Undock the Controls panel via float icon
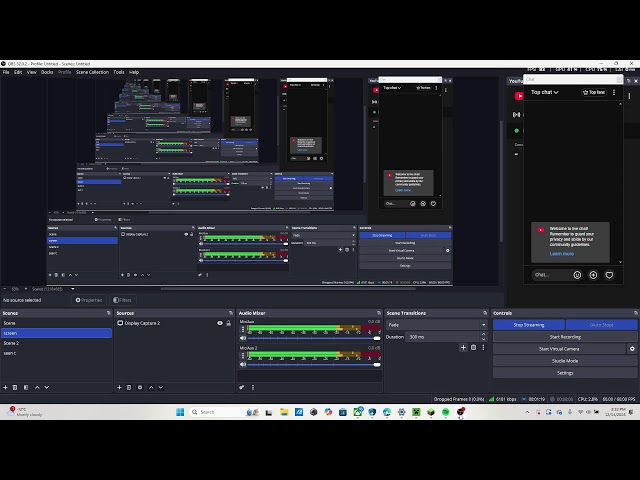640x480 pixels. click(x=636, y=313)
